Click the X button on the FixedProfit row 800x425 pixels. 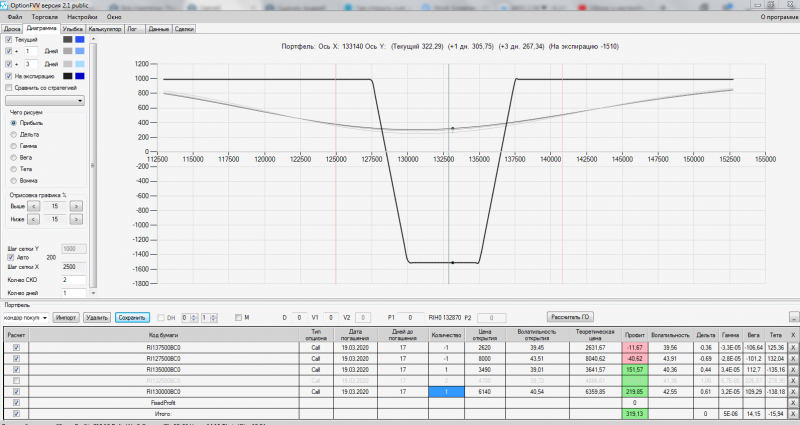793,403
